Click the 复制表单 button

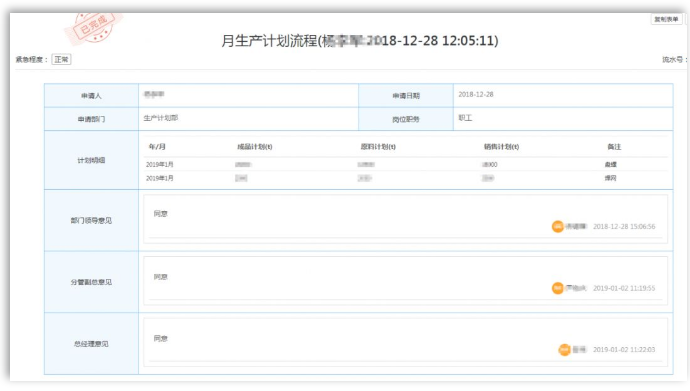click(666, 19)
